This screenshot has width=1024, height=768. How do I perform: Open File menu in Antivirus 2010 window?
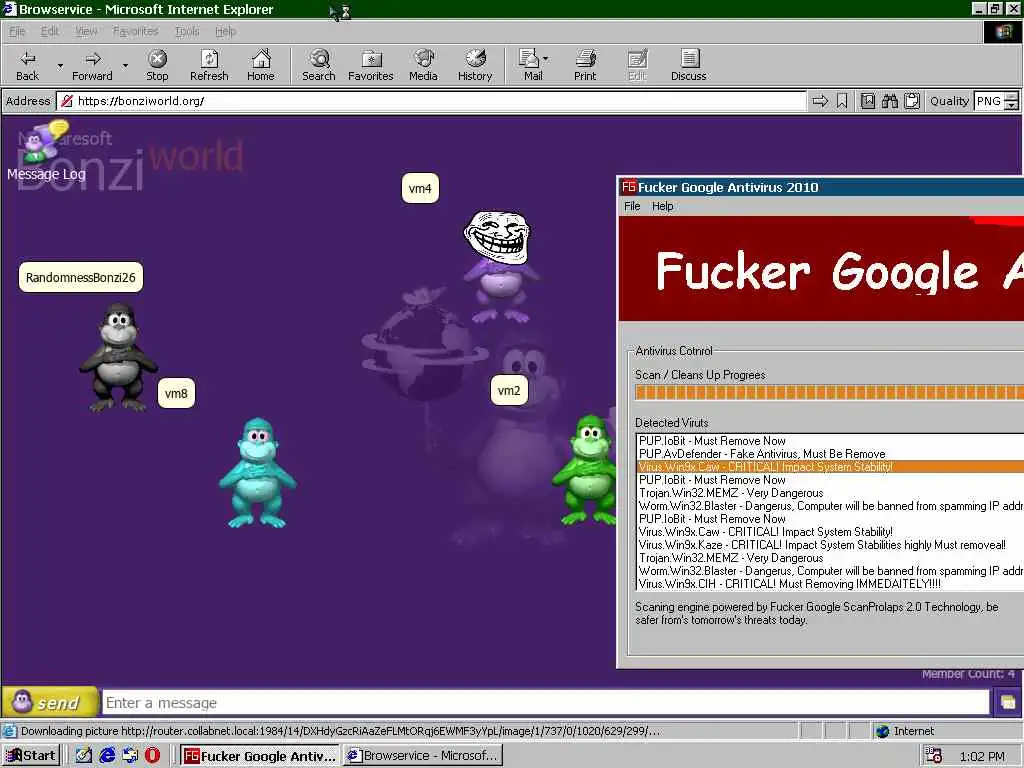click(632, 206)
